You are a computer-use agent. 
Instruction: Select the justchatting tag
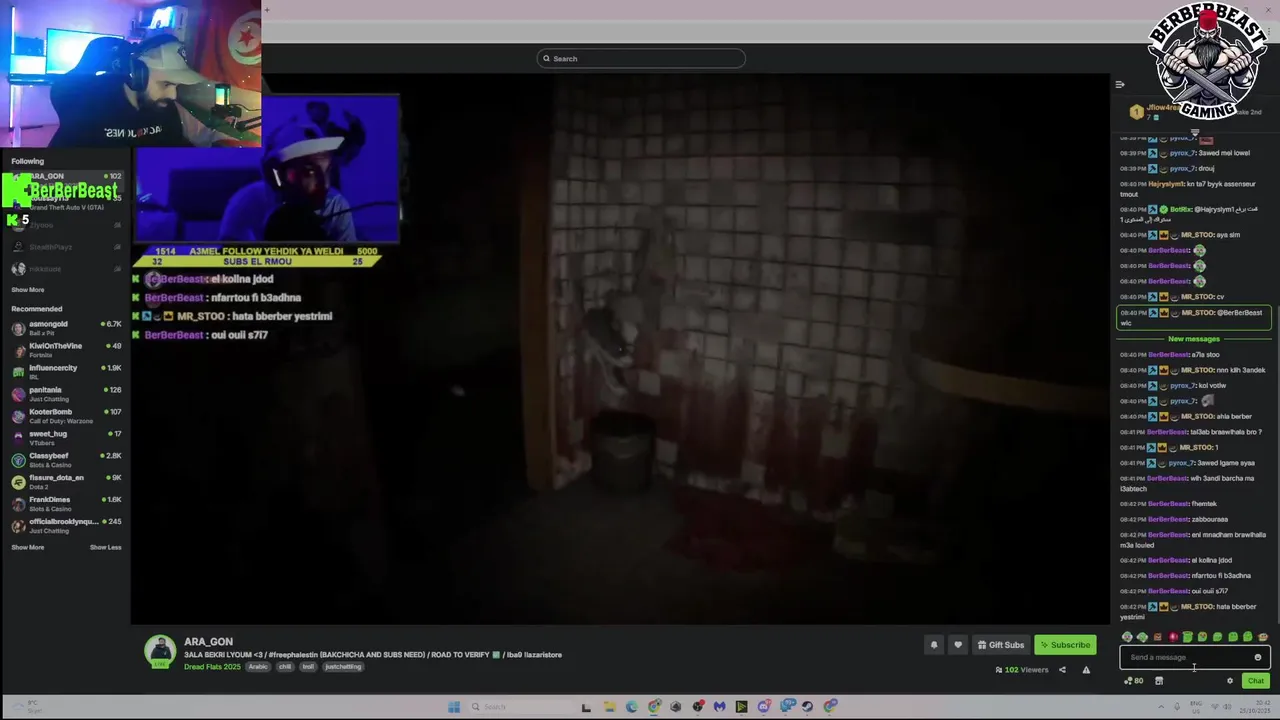(x=343, y=667)
